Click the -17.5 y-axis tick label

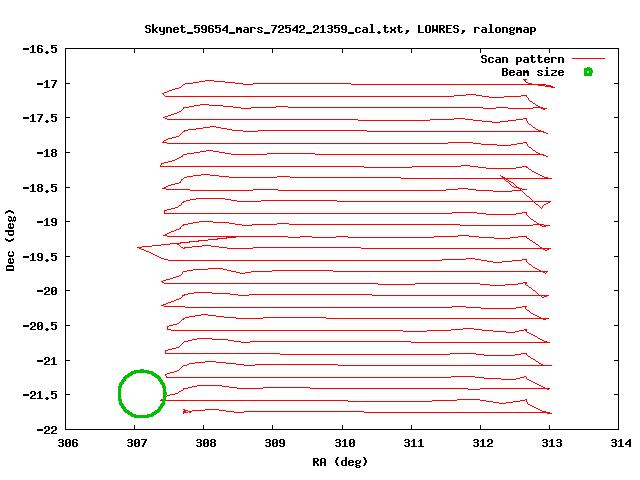(40, 118)
